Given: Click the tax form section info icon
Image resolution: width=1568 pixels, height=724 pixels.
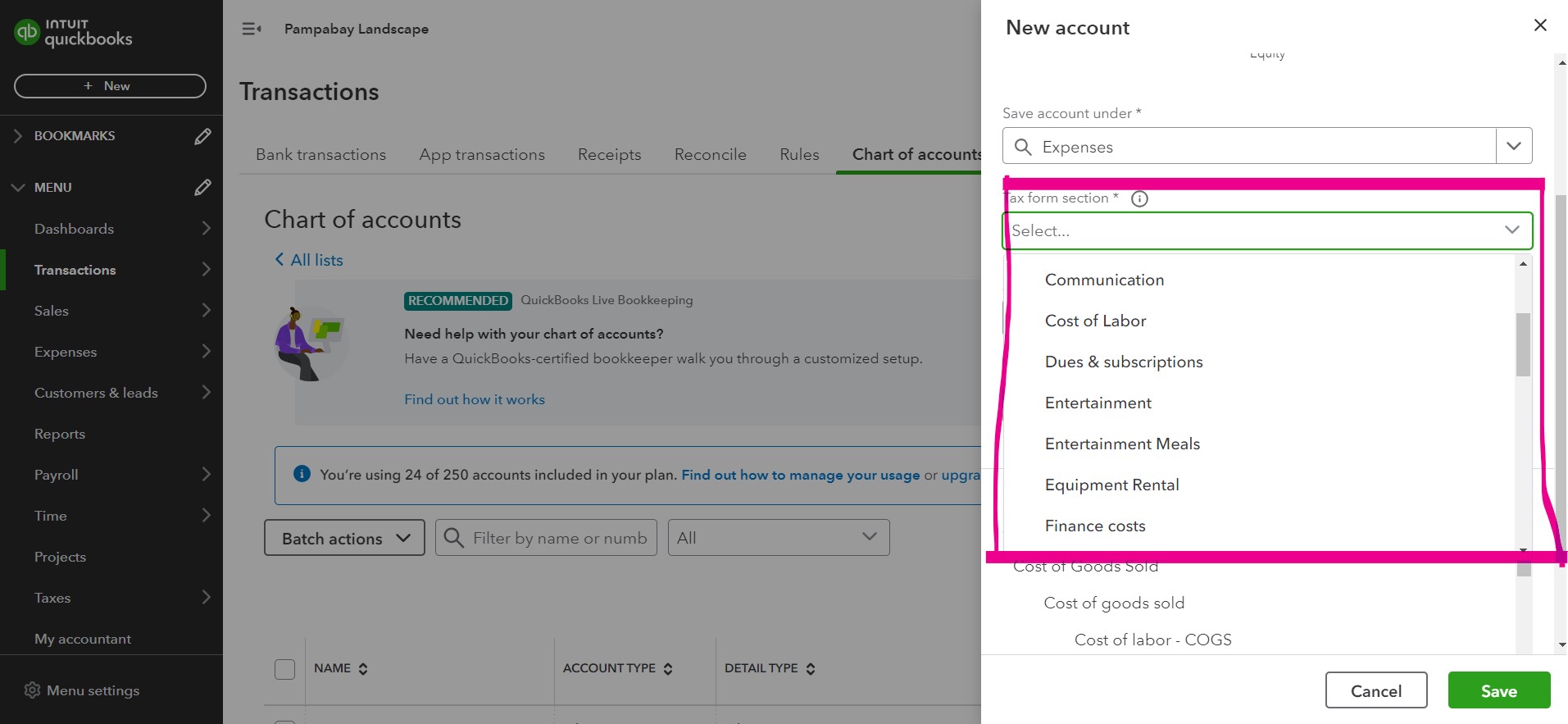Looking at the screenshot, I should tap(1139, 198).
